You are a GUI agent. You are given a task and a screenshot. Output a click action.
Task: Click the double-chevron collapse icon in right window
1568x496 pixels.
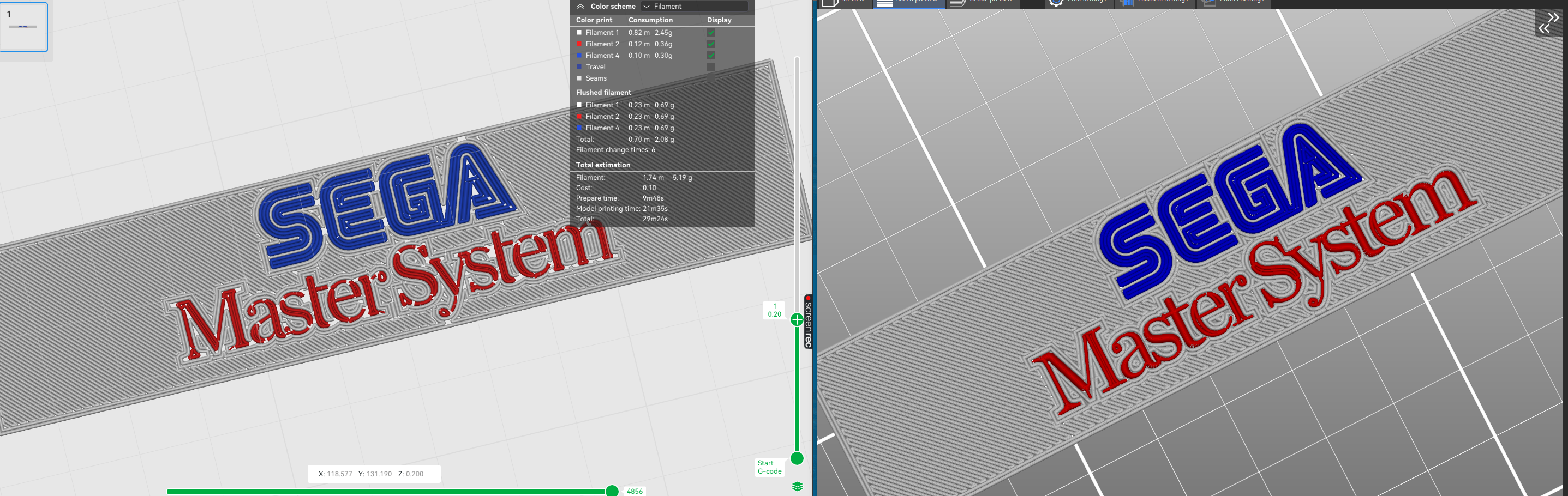pos(1548,22)
